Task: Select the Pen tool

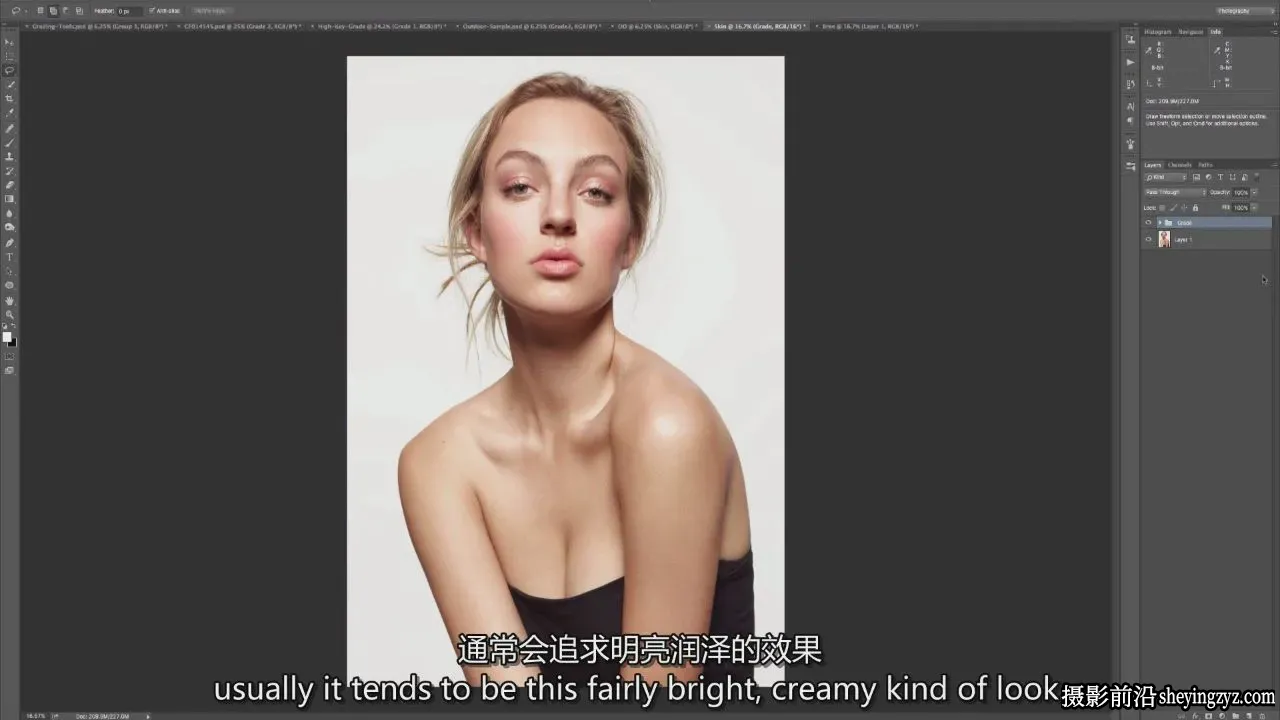Action: tap(10, 242)
